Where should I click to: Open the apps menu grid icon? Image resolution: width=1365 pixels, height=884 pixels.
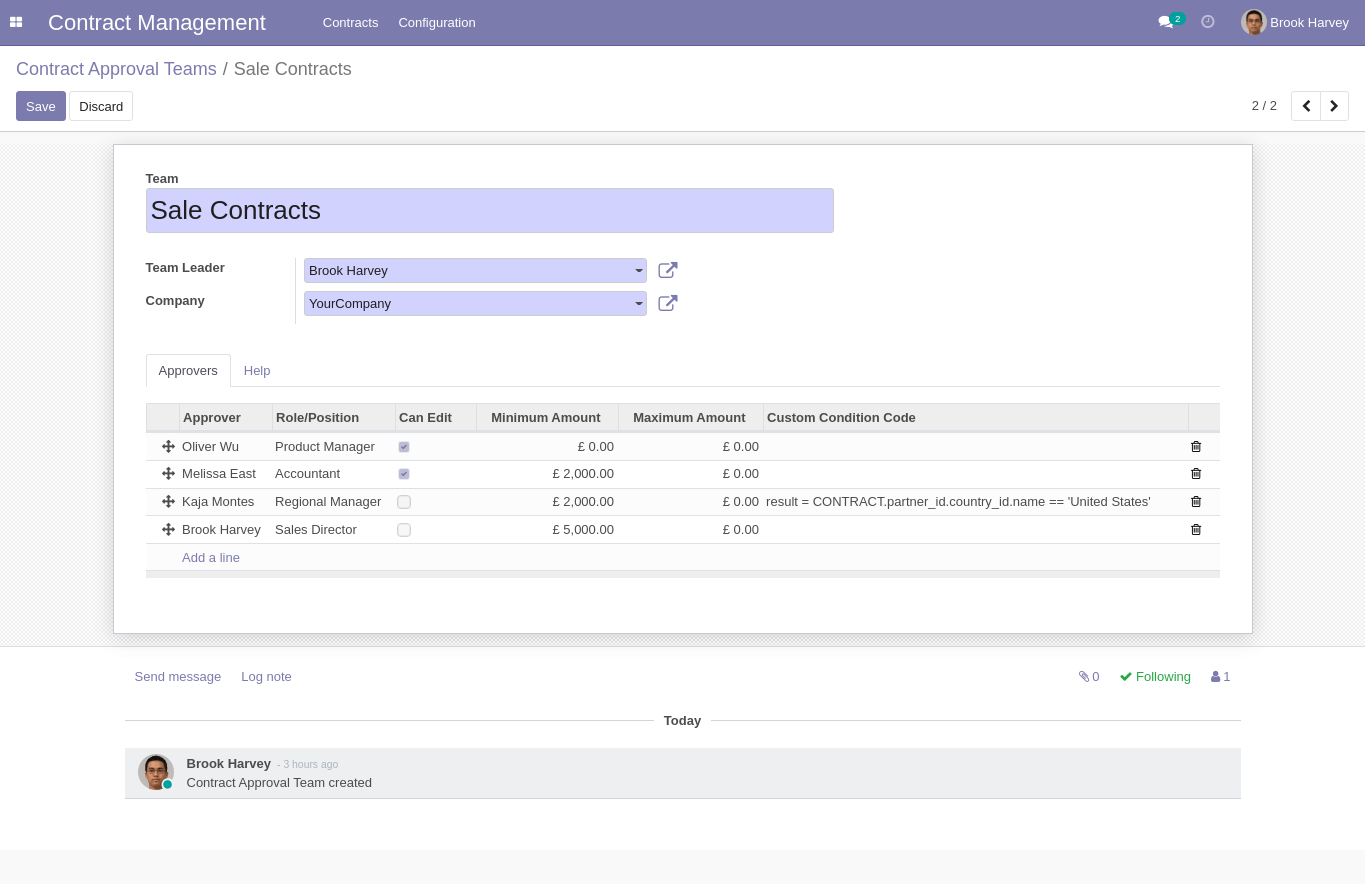pyautogui.click(x=16, y=22)
